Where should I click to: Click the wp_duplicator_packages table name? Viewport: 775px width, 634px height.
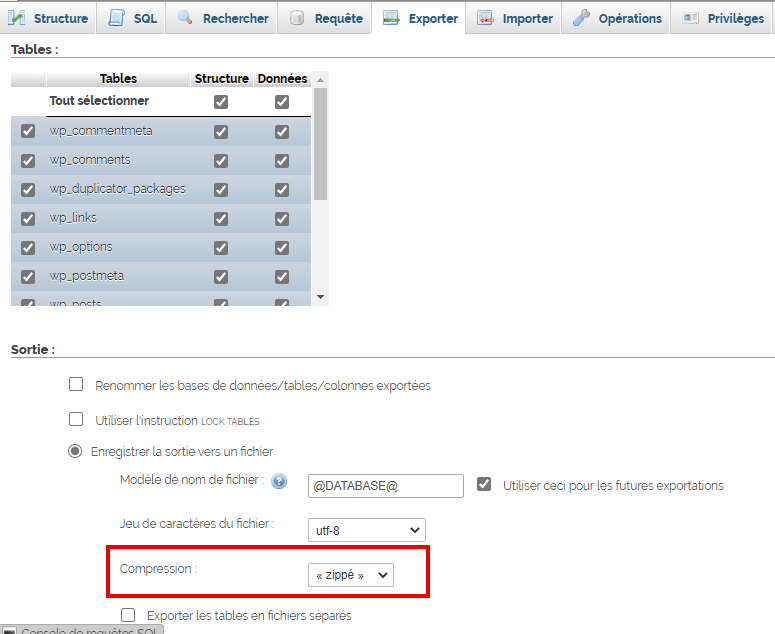point(117,189)
